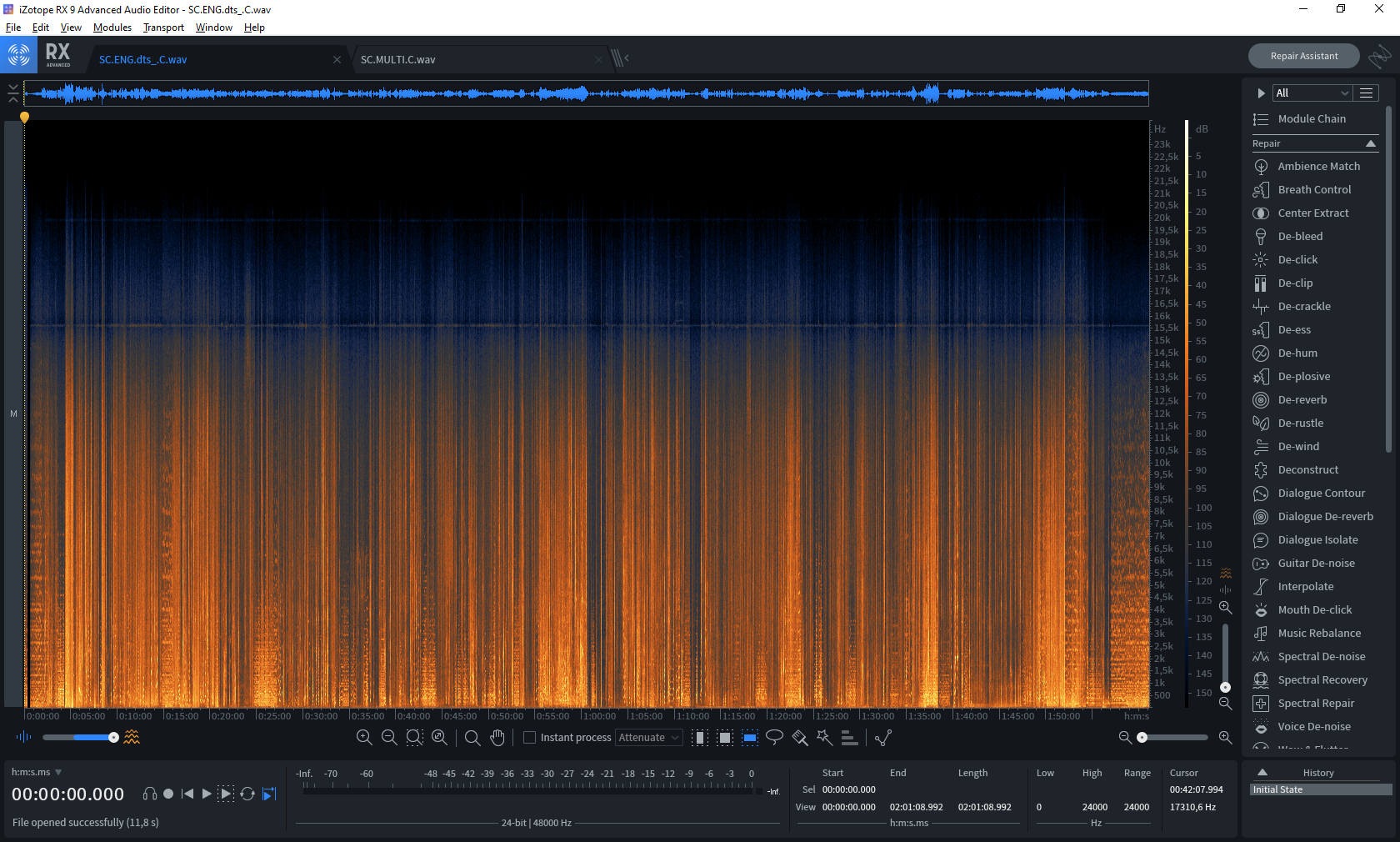Collapse the History panel
This screenshot has height=842, width=1400.
tap(1262, 772)
